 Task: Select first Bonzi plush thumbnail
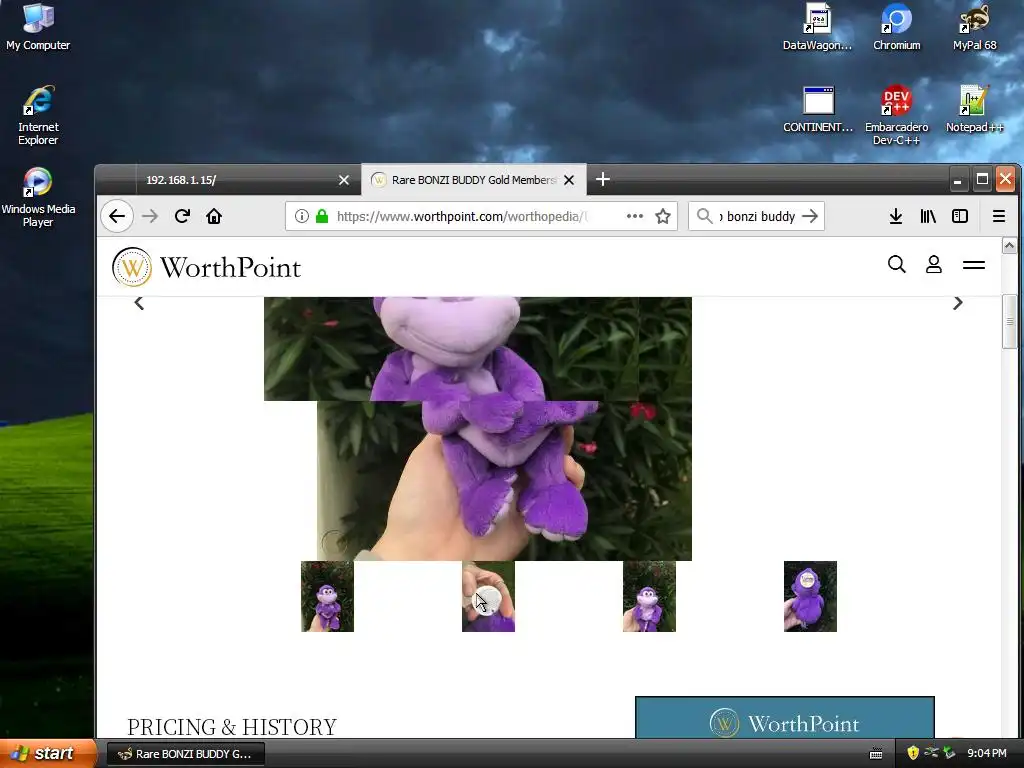tap(327, 596)
